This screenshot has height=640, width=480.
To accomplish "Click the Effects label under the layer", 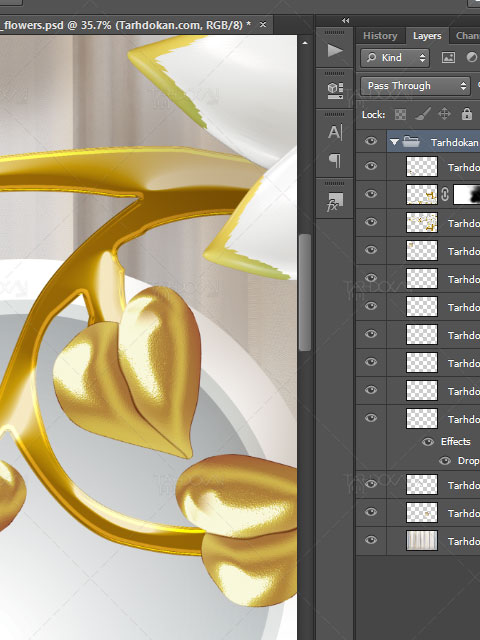I will tap(456, 441).
